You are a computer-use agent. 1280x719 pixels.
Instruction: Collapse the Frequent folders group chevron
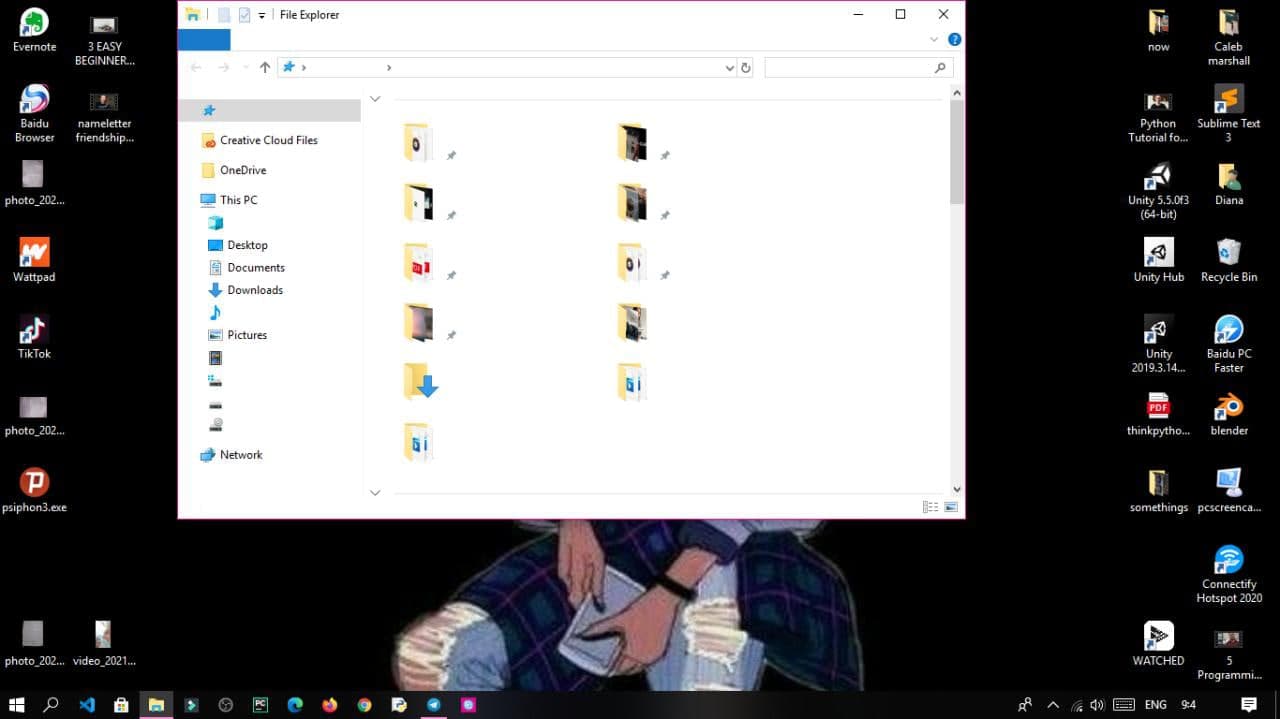pos(375,99)
